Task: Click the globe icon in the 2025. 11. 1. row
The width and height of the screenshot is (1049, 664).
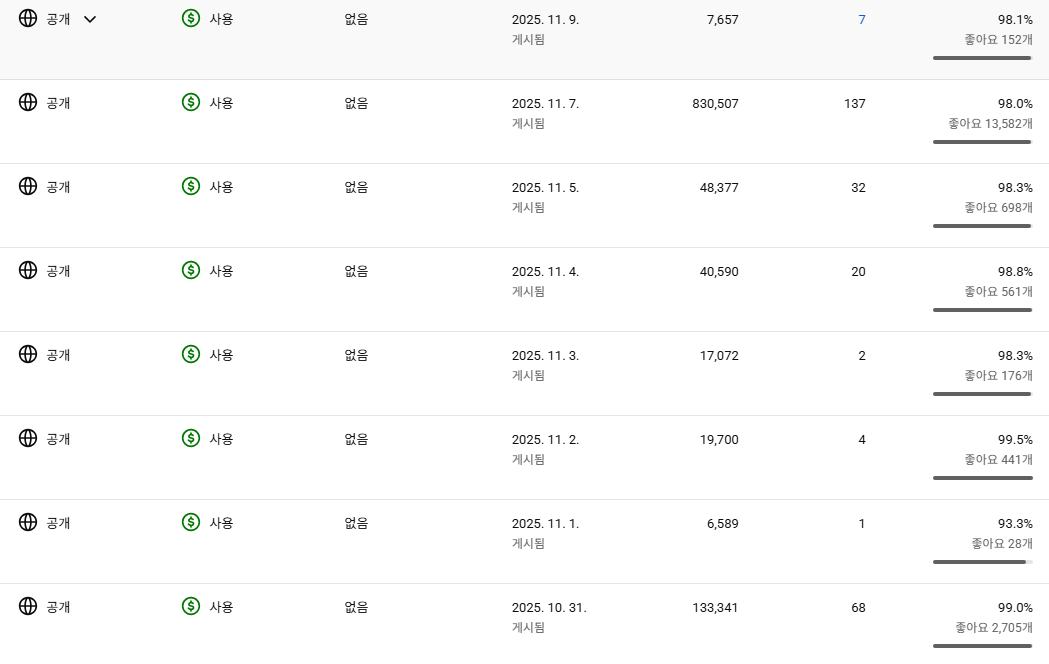Action: pos(28,522)
